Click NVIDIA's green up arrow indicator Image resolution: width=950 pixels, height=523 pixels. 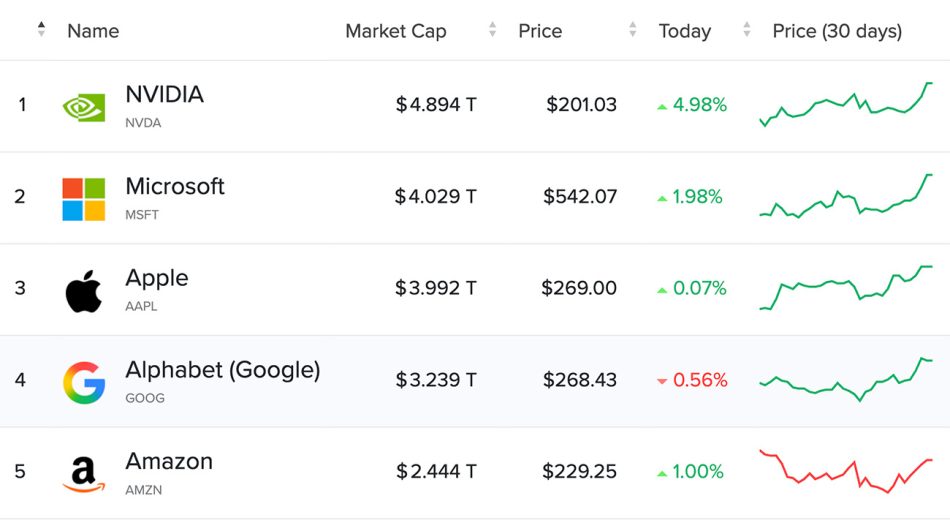(662, 106)
